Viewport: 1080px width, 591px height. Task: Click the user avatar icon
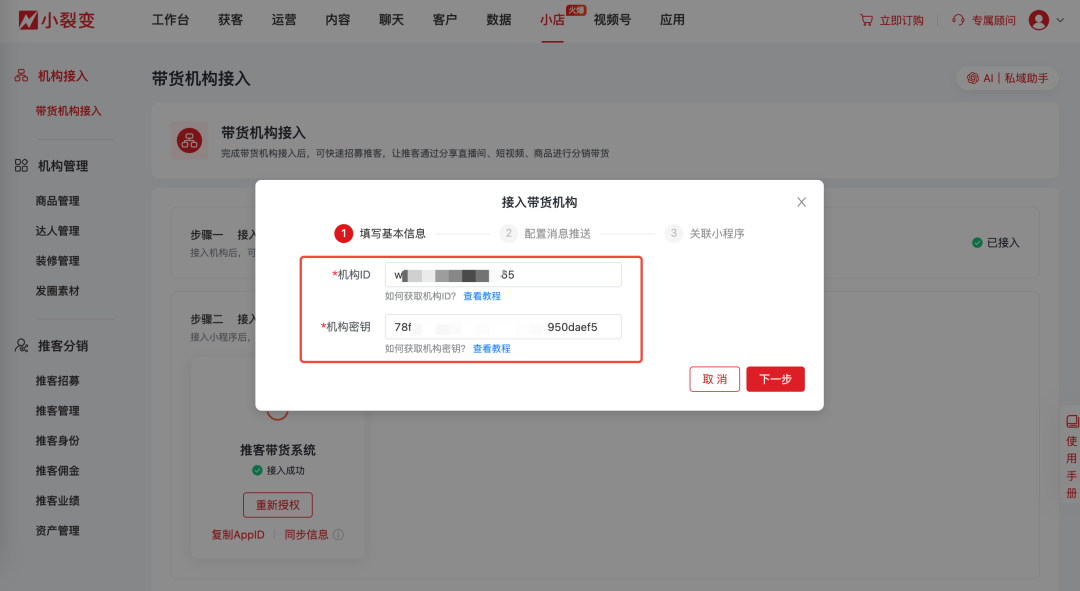(1040, 19)
